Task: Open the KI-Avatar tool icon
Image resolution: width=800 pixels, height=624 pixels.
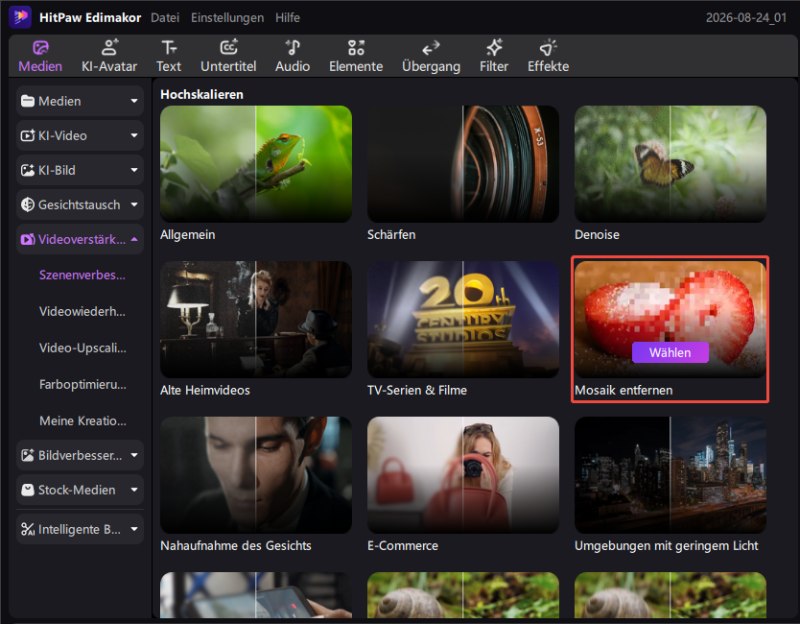Action: click(109, 47)
